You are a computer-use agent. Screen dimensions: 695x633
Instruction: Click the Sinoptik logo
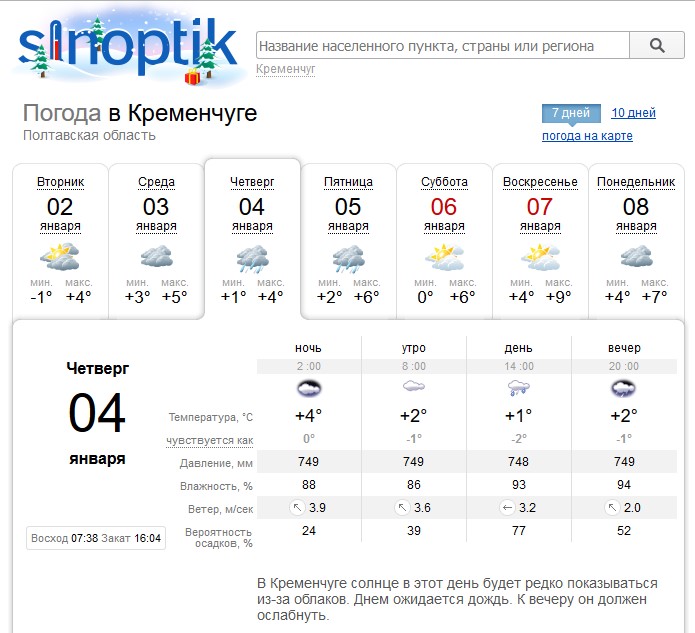point(128,47)
